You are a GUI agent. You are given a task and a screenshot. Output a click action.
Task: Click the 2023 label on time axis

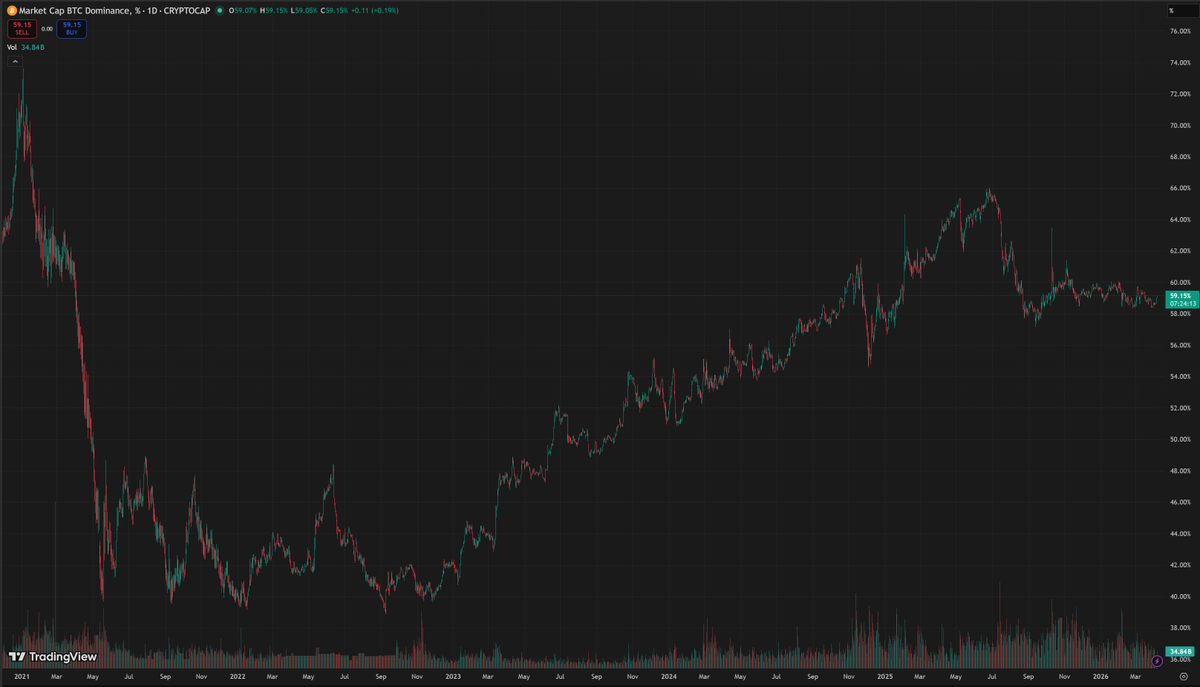(x=453, y=677)
